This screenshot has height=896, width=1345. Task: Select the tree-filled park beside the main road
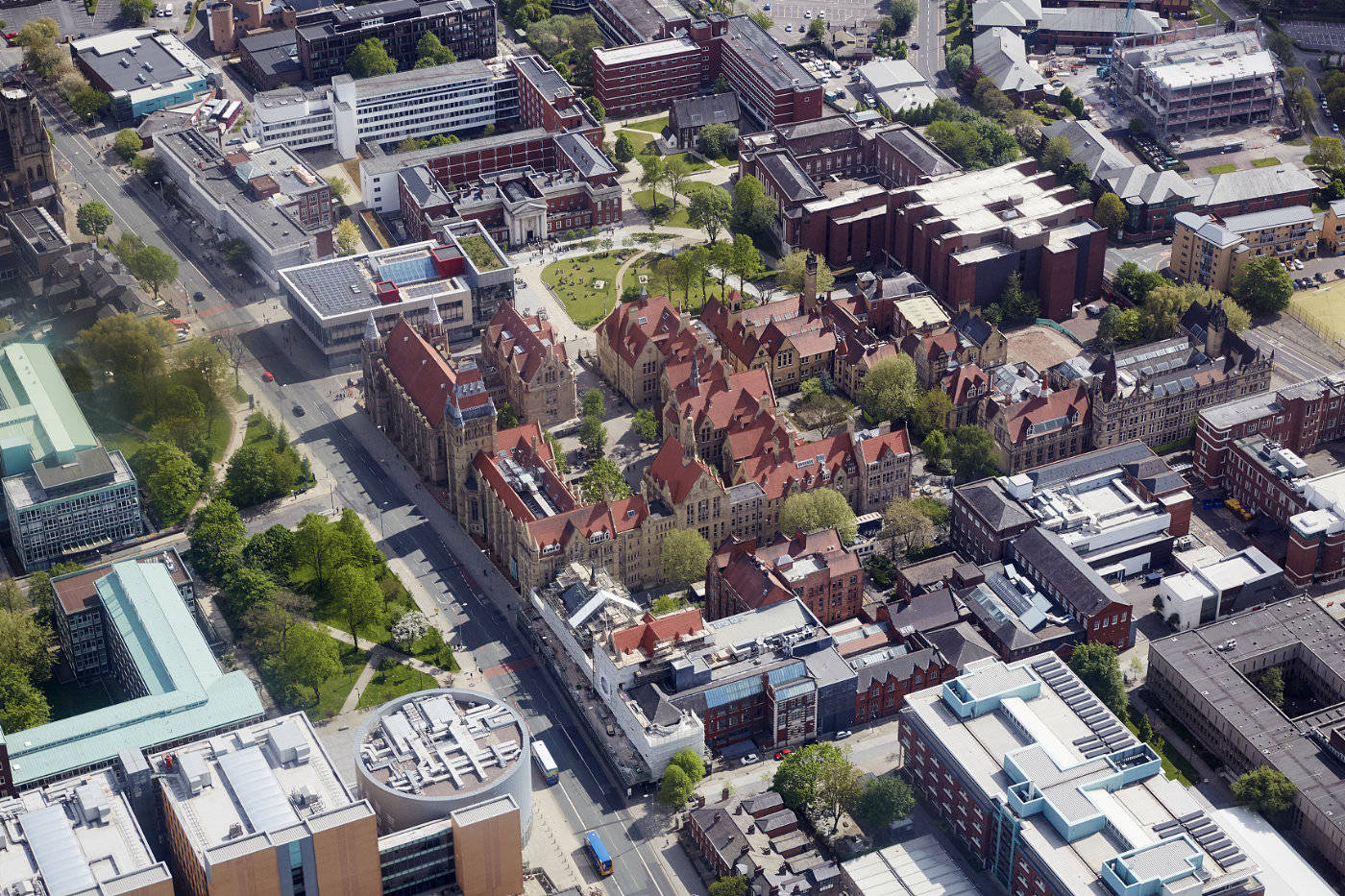(x=307, y=595)
